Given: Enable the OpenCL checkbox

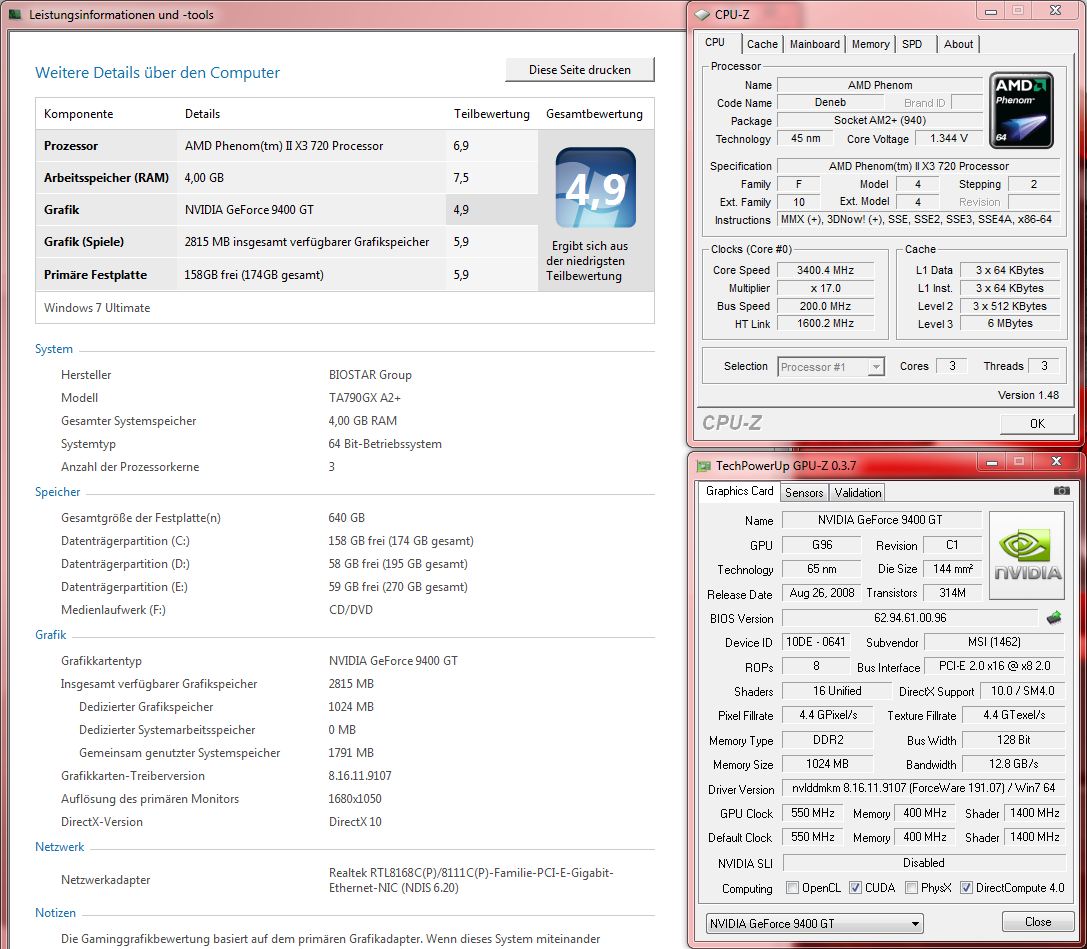Looking at the screenshot, I should (x=792, y=888).
